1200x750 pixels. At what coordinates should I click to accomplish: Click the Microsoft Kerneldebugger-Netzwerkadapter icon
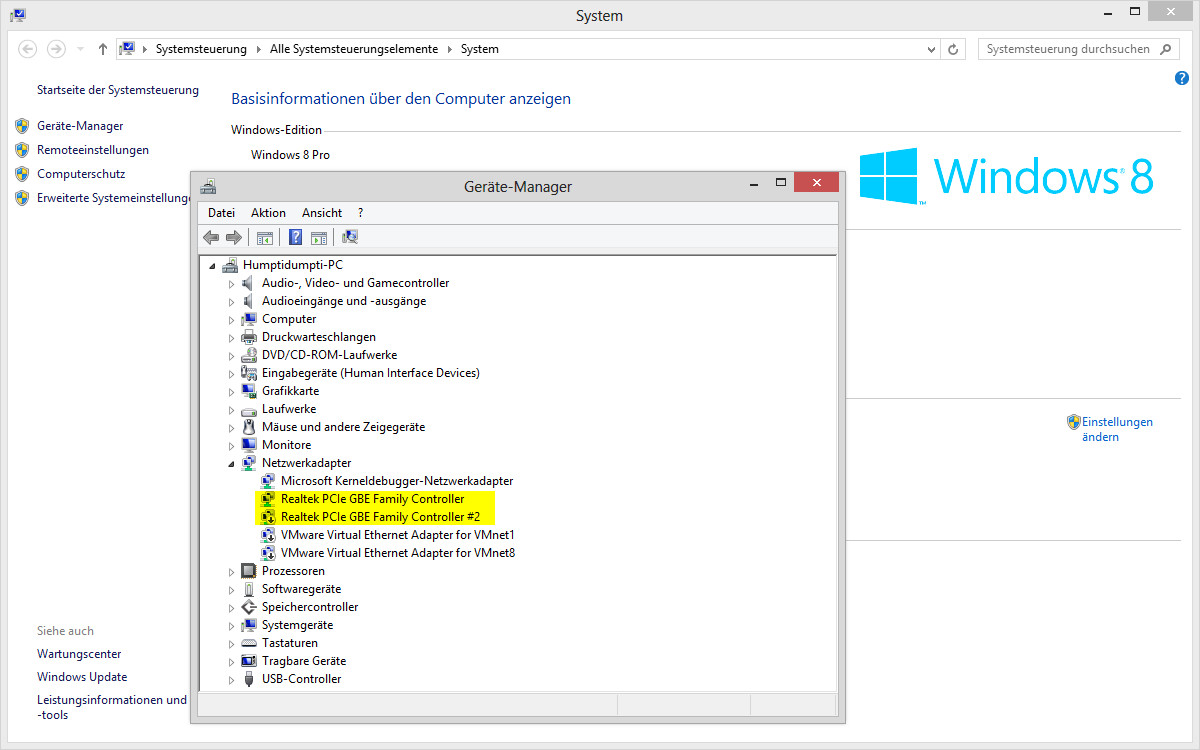click(268, 481)
